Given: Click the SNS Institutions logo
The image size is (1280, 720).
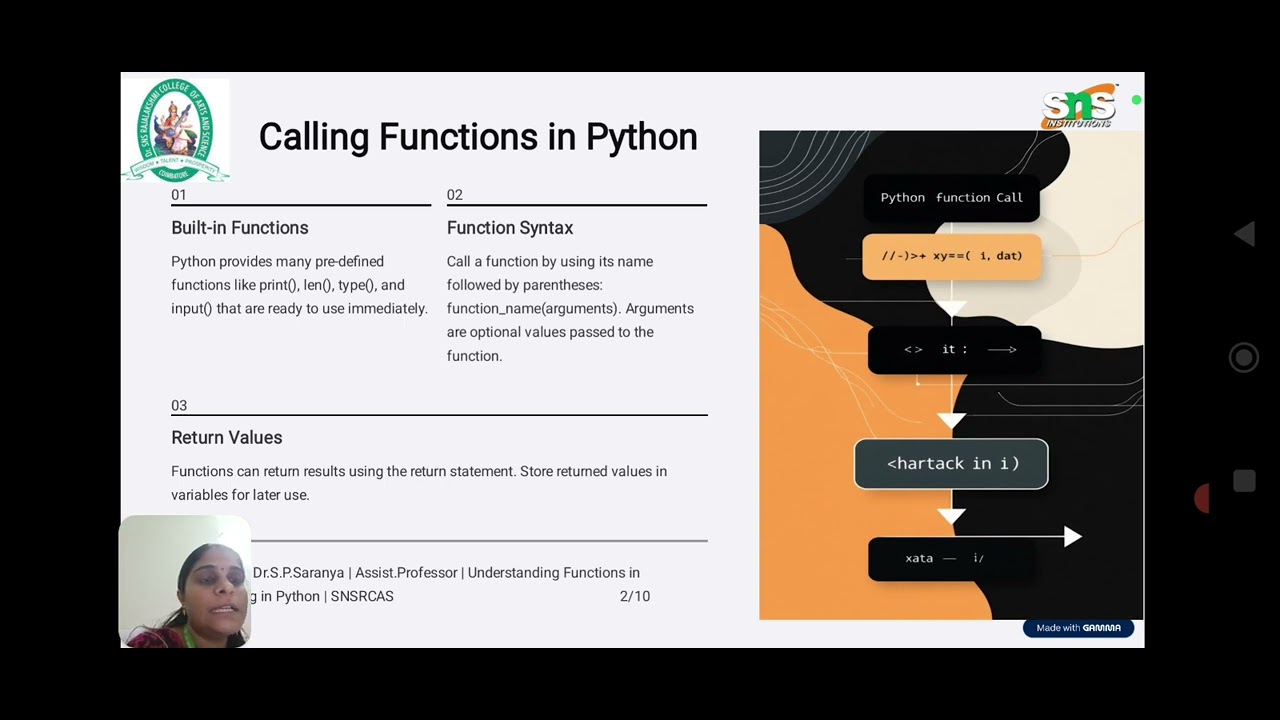Looking at the screenshot, I should 1079,105.
